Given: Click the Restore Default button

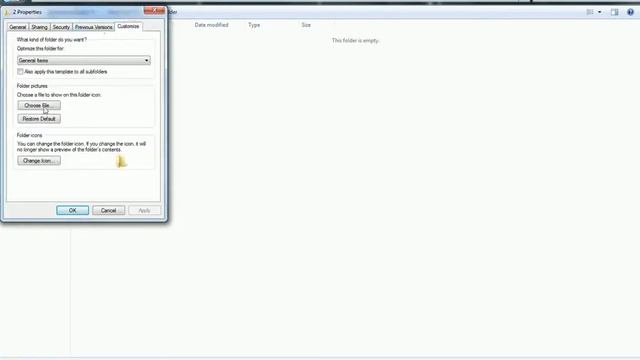Looking at the screenshot, I should tap(39, 119).
